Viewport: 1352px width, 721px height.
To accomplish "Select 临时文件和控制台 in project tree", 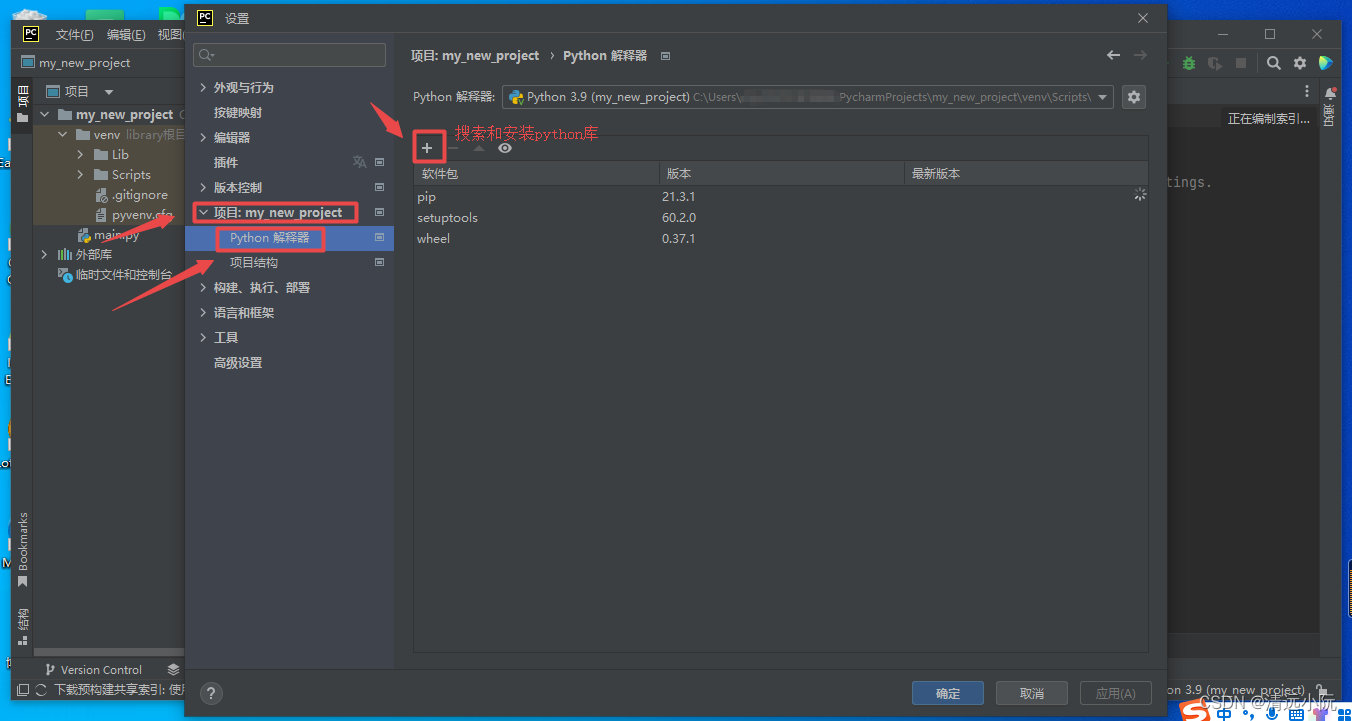I will [116, 275].
